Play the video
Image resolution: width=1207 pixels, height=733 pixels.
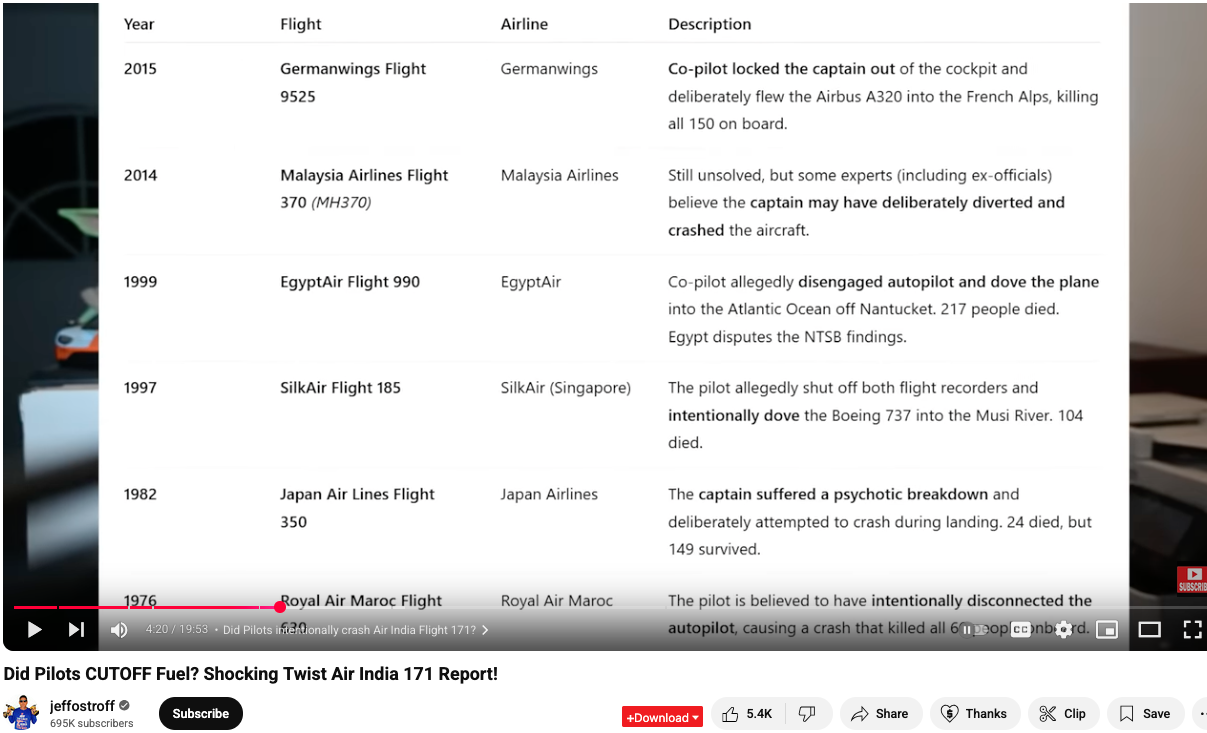34,629
